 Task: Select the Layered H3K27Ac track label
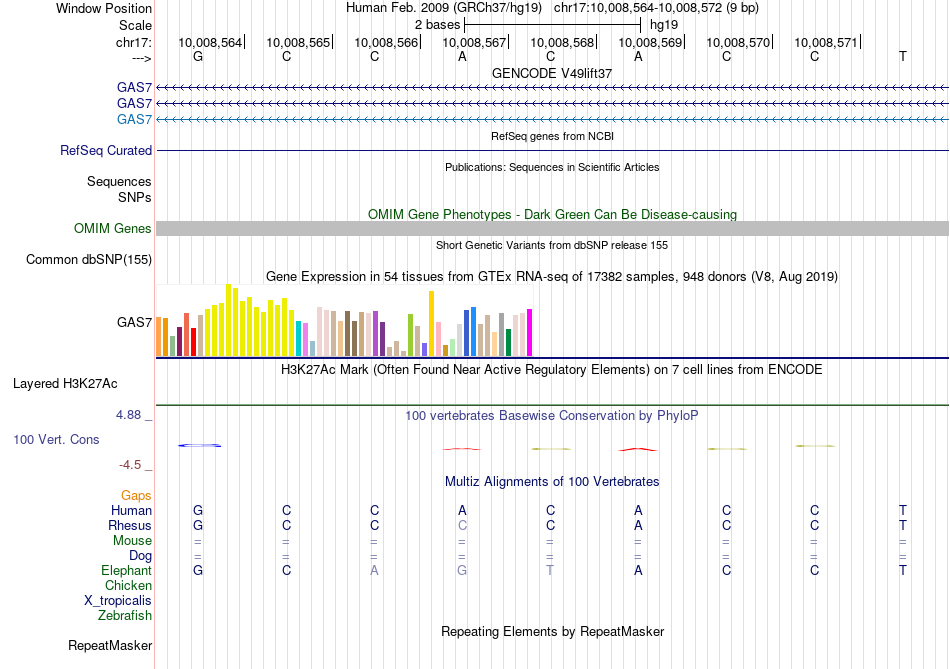tap(65, 384)
